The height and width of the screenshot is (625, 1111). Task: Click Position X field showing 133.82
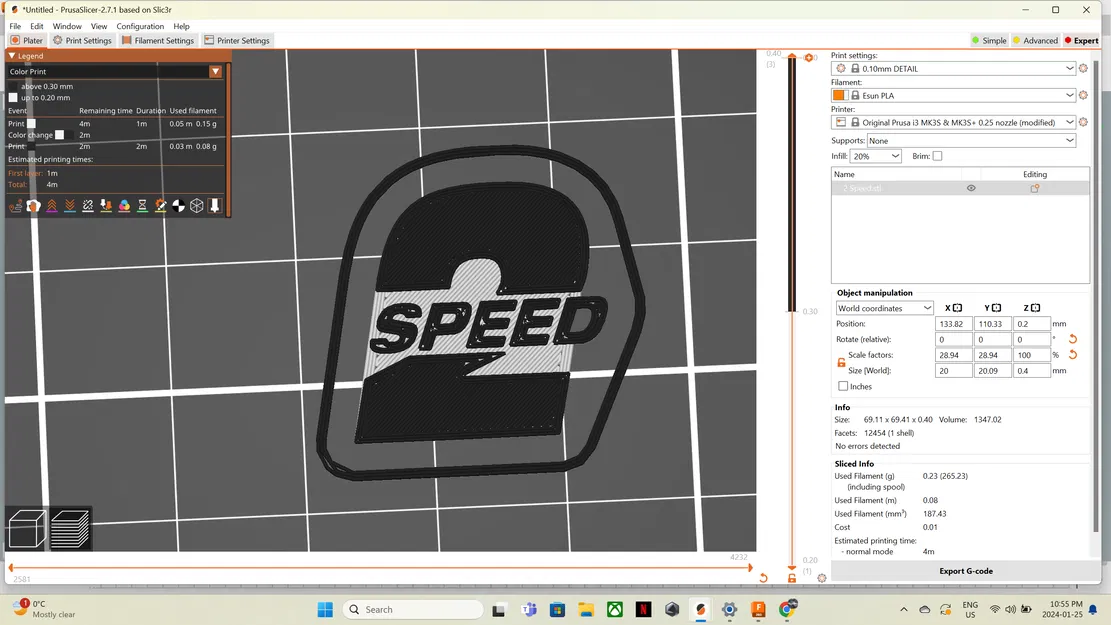[954, 324]
